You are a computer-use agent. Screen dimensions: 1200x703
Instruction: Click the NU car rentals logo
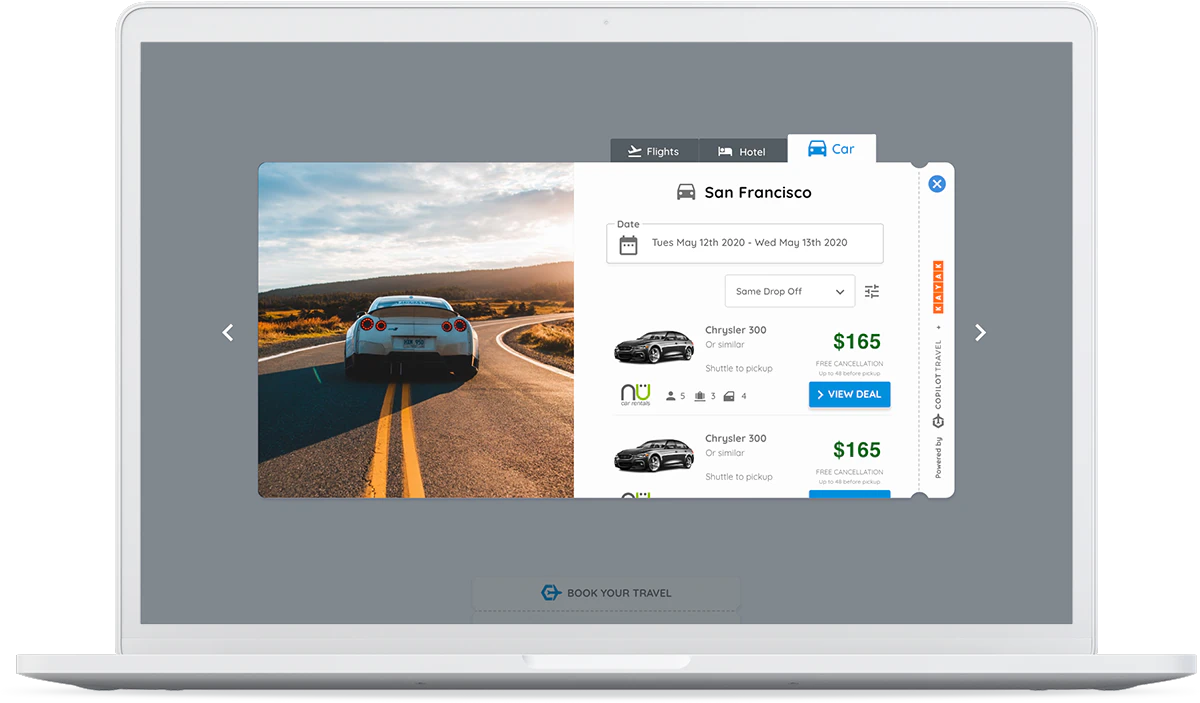635,394
